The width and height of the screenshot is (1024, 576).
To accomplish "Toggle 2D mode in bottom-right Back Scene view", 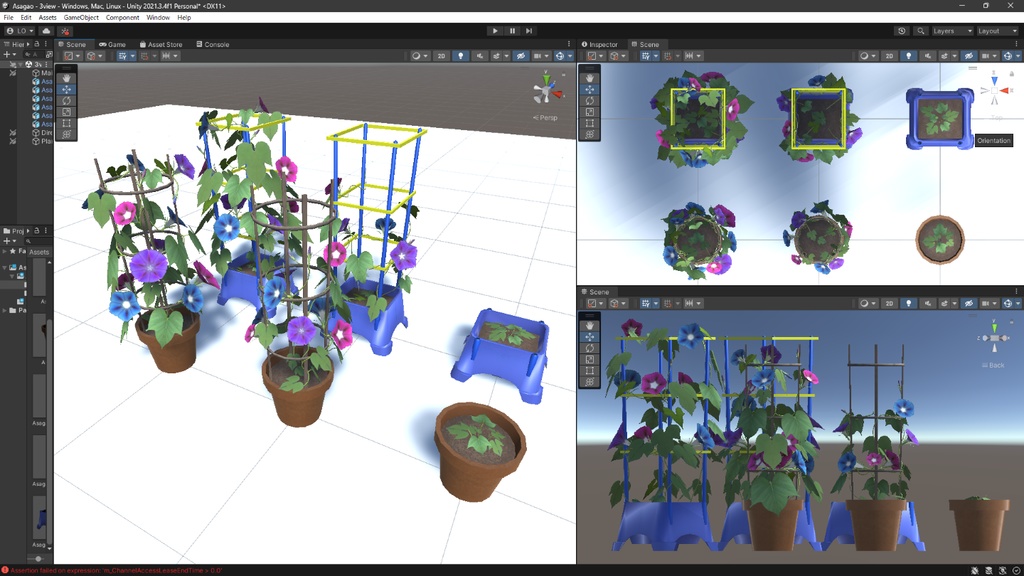I will coord(889,304).
